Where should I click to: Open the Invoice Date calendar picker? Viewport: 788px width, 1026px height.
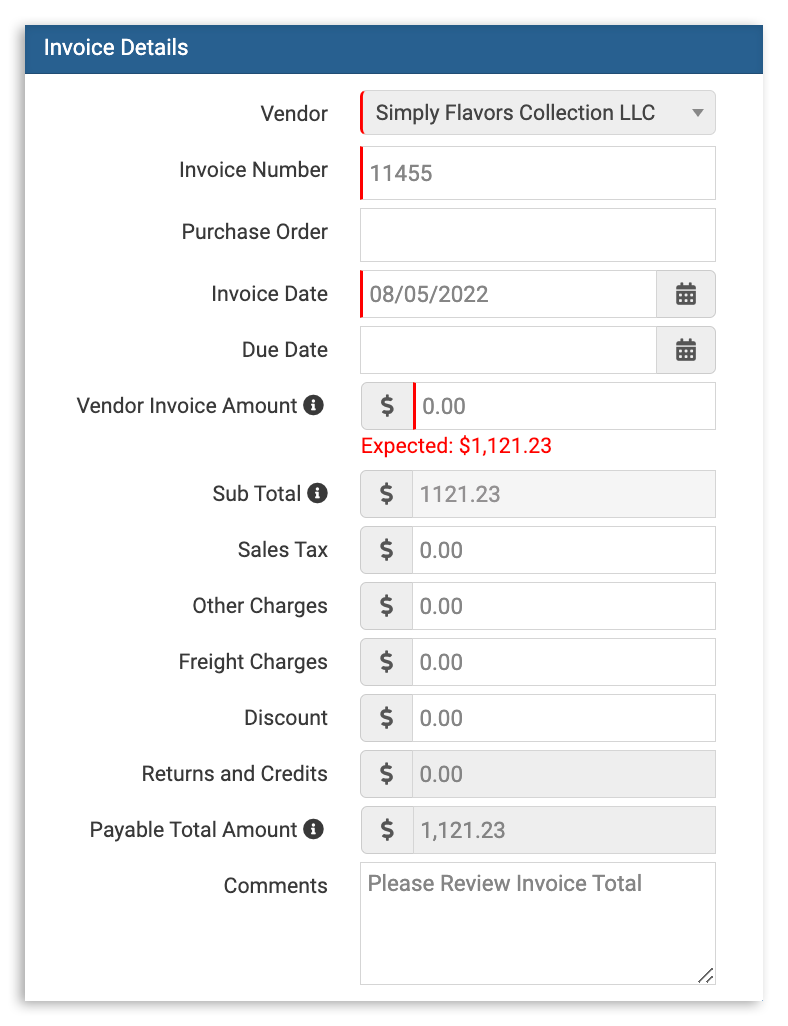pyautogui.click(x=685, y=294)
